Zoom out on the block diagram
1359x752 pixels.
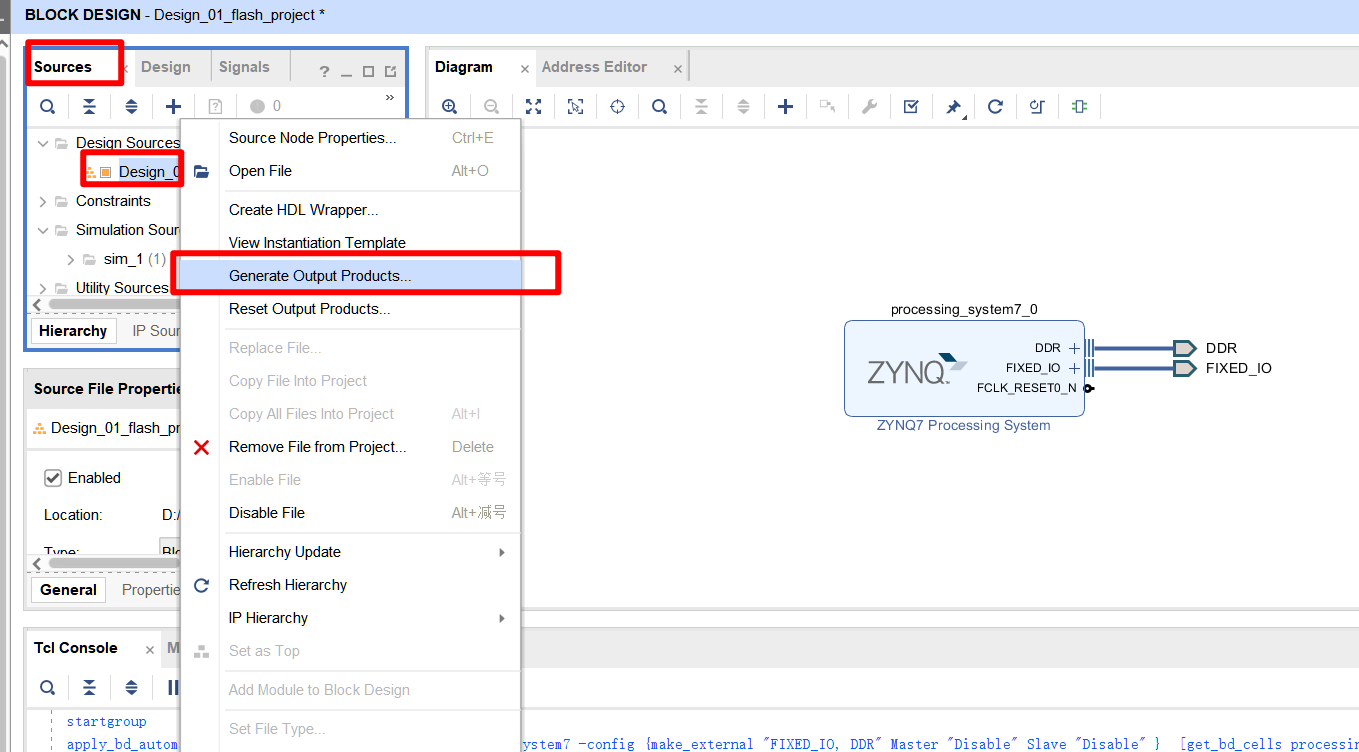coord(492,106)
